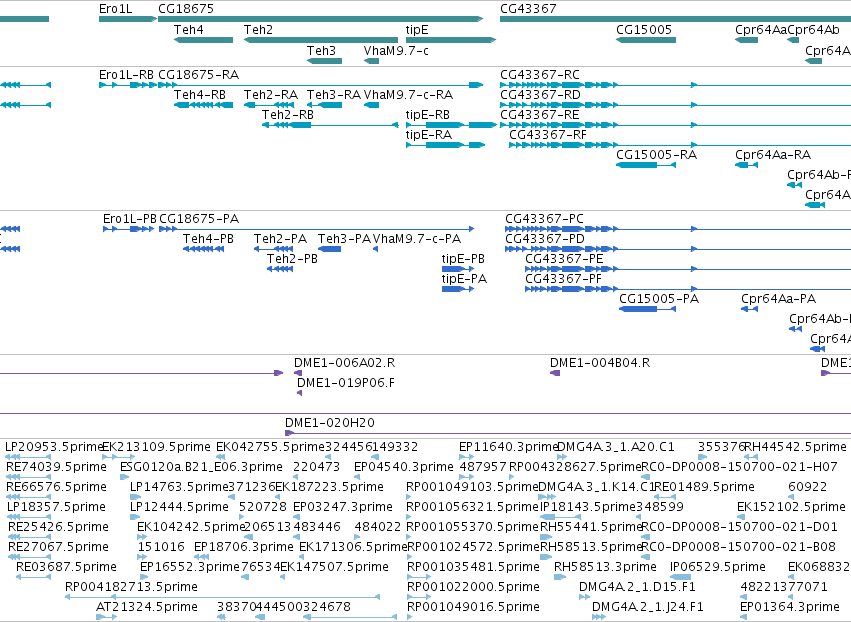Click the CG43367-PC protein label
Screen dimensions: 851x622
[544, 219]
